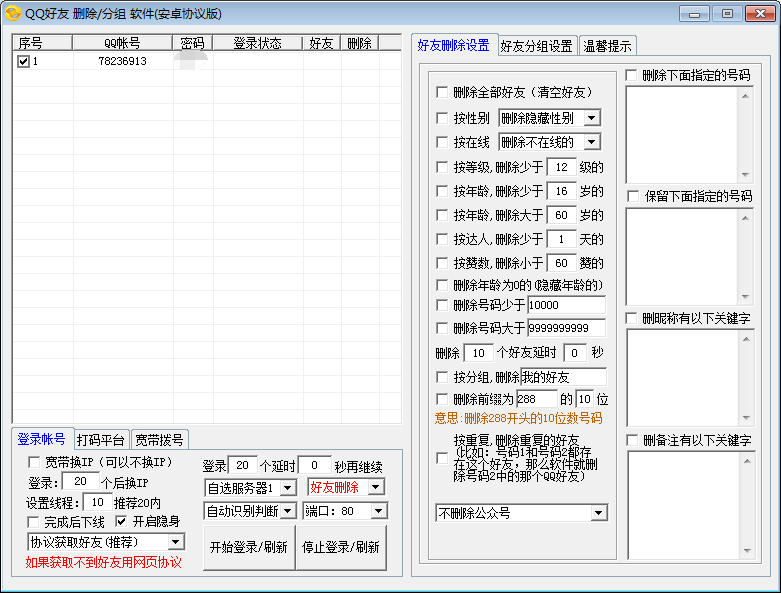The width and height of the screenshot is (781, 593).
Task: Click the 删除号码大于 field showing 9999999999
Action: [567, 328]
